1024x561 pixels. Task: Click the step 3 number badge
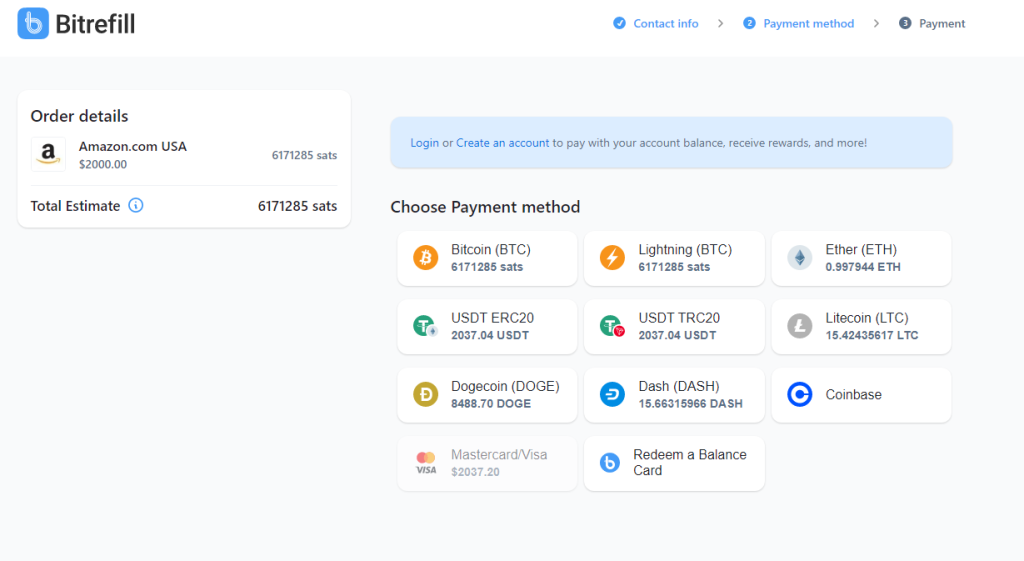point(905,24)
